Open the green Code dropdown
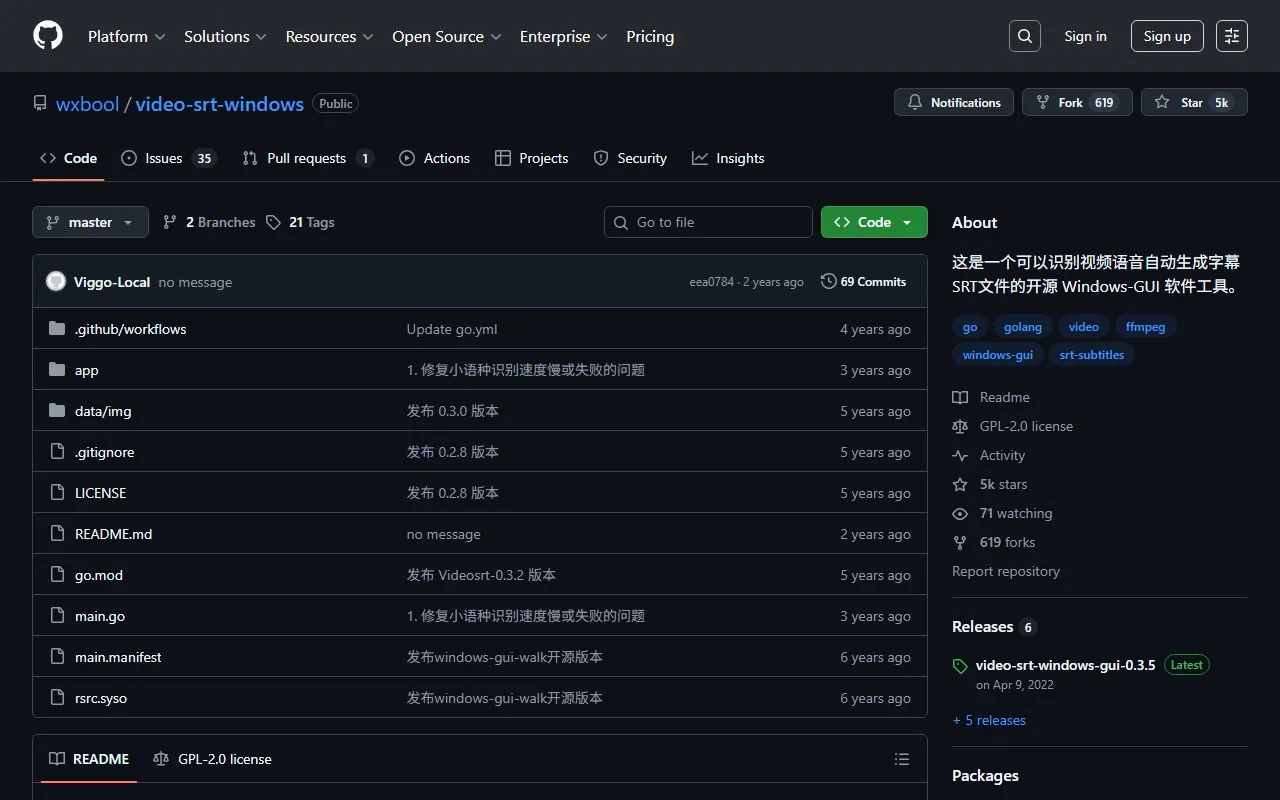The height and width of the screenshot is (800, 1280). [x=874, y=222]
